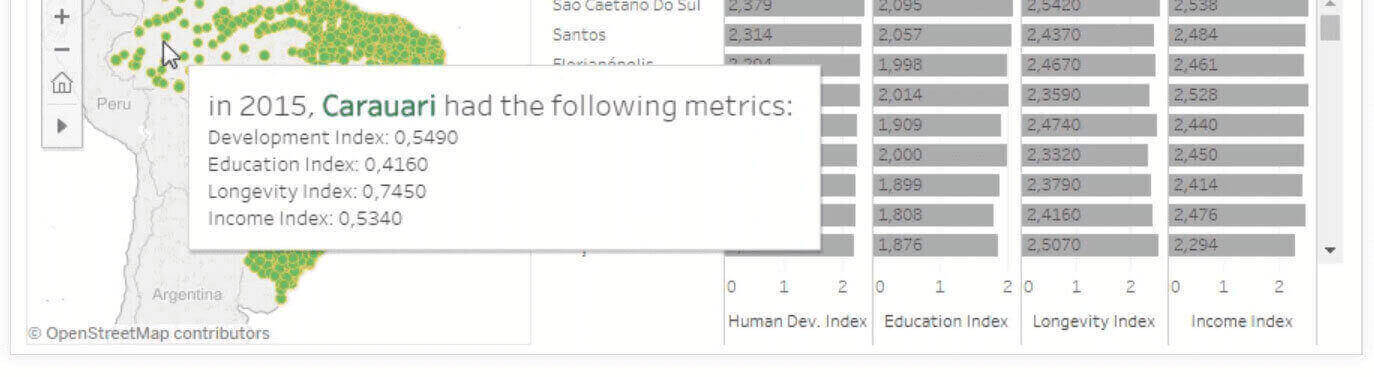Zoom out of the map
The height and width of the screenshot is (377, 1374).
(x=62, y=50)
